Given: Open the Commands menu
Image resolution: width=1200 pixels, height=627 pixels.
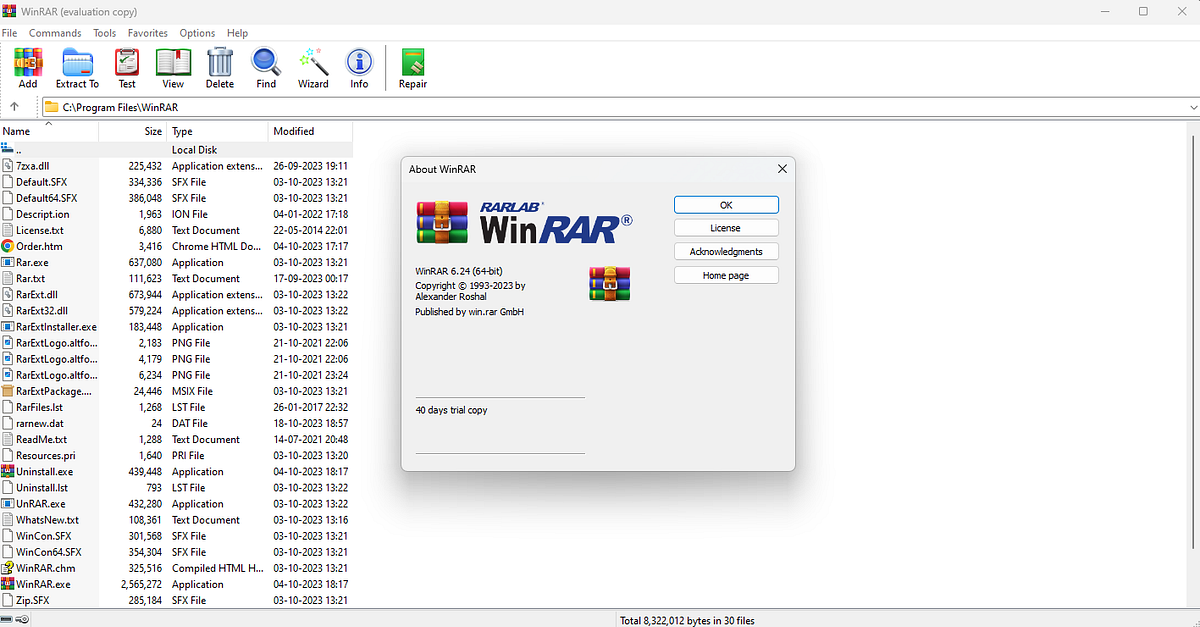Looking at the screenshot, I should click(x=55, y=32).
